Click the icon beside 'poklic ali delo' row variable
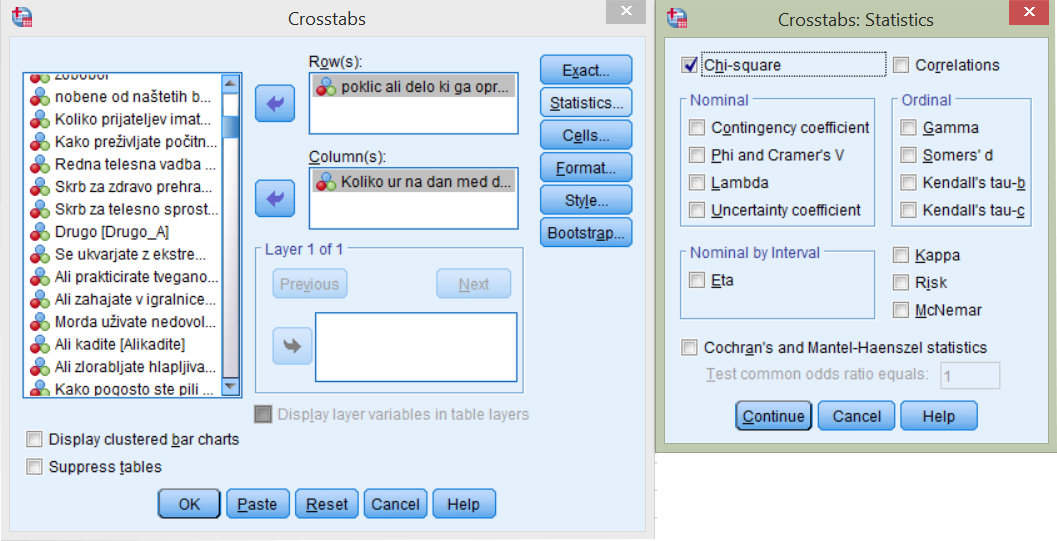The image size is (1057, 541). pyautogui.click(x=326, y=87)
